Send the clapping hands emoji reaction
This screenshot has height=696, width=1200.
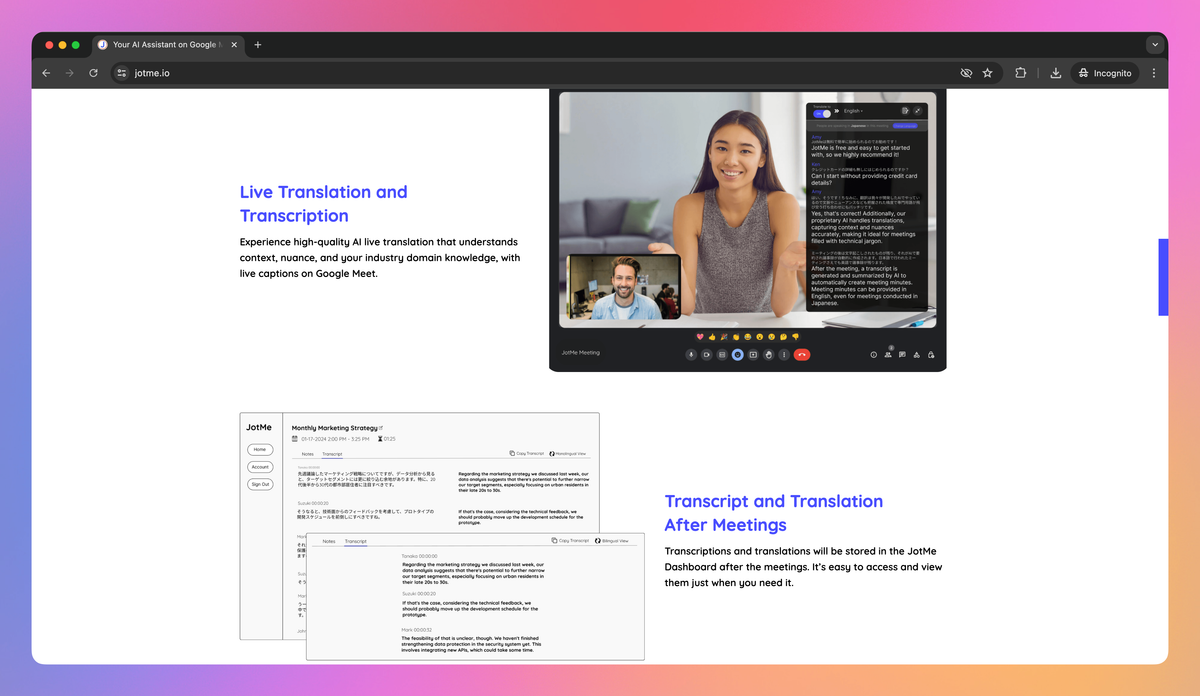[736, 337]
